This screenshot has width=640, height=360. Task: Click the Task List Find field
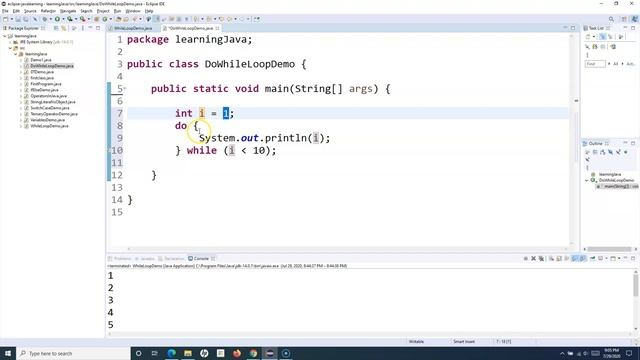pos(595,64)
